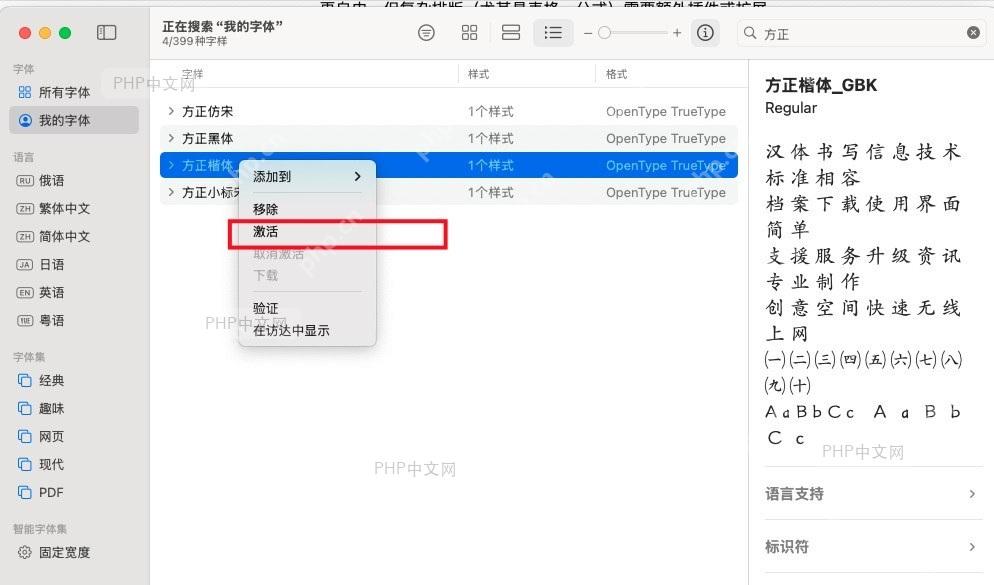Viewport: 994px width, 585px height.
Task: Expand the 方正仿宋 font family
Action: pos(171,111)
